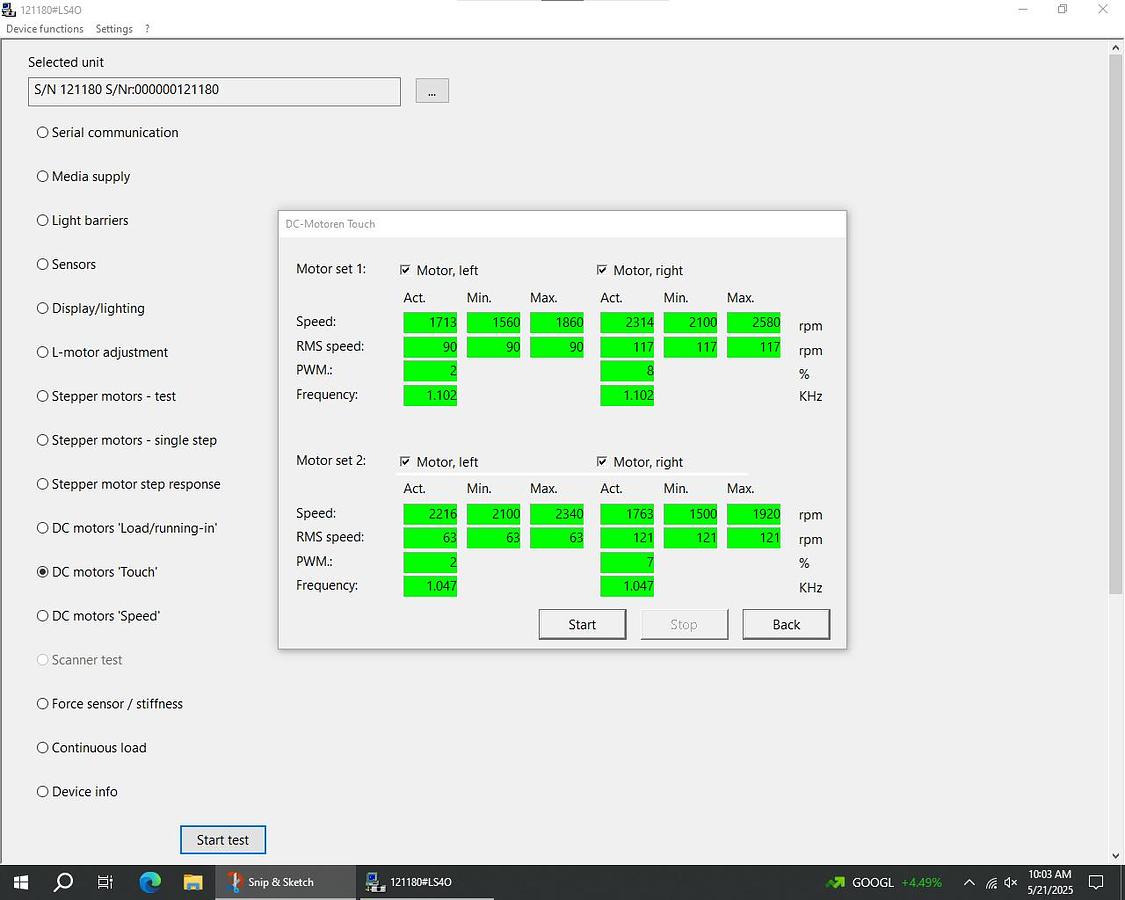Open Task View on the taskbar
The width and height of the screenshot is (1125, 900).
coord(106,882)
